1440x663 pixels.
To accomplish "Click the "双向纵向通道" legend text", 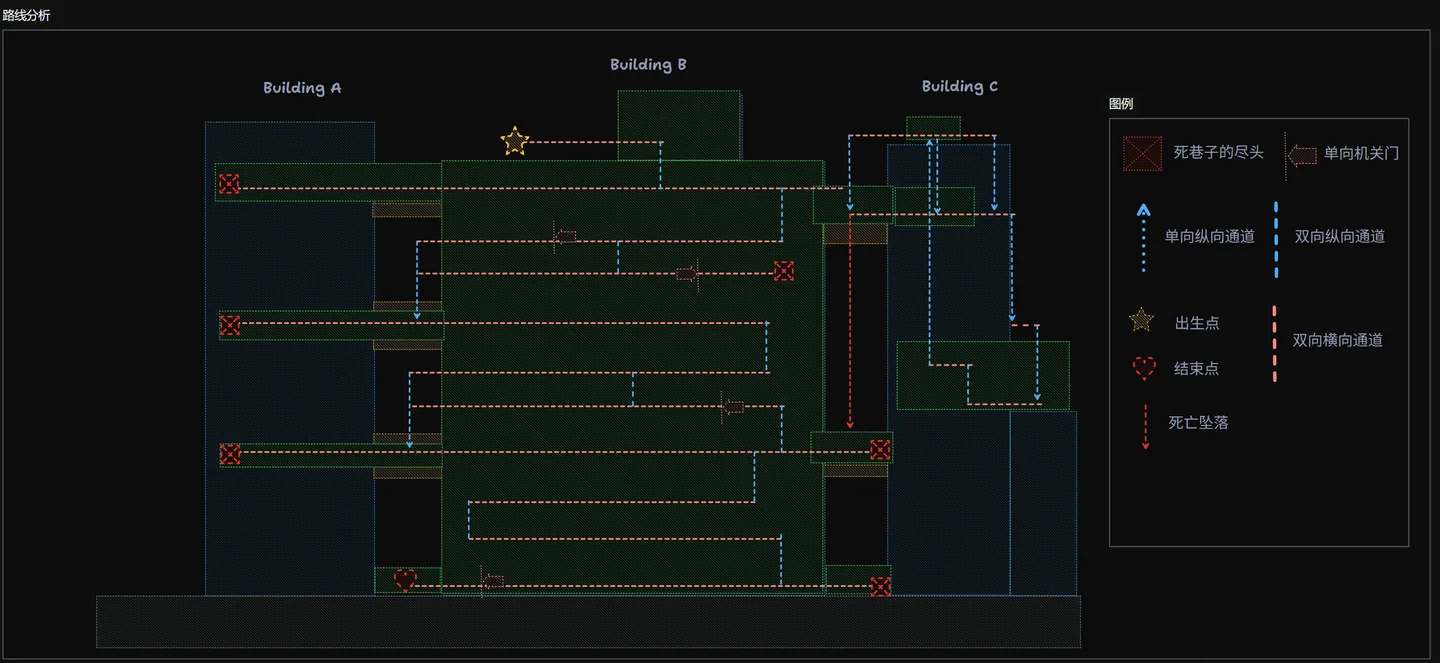I will [x=1340, y=237].
